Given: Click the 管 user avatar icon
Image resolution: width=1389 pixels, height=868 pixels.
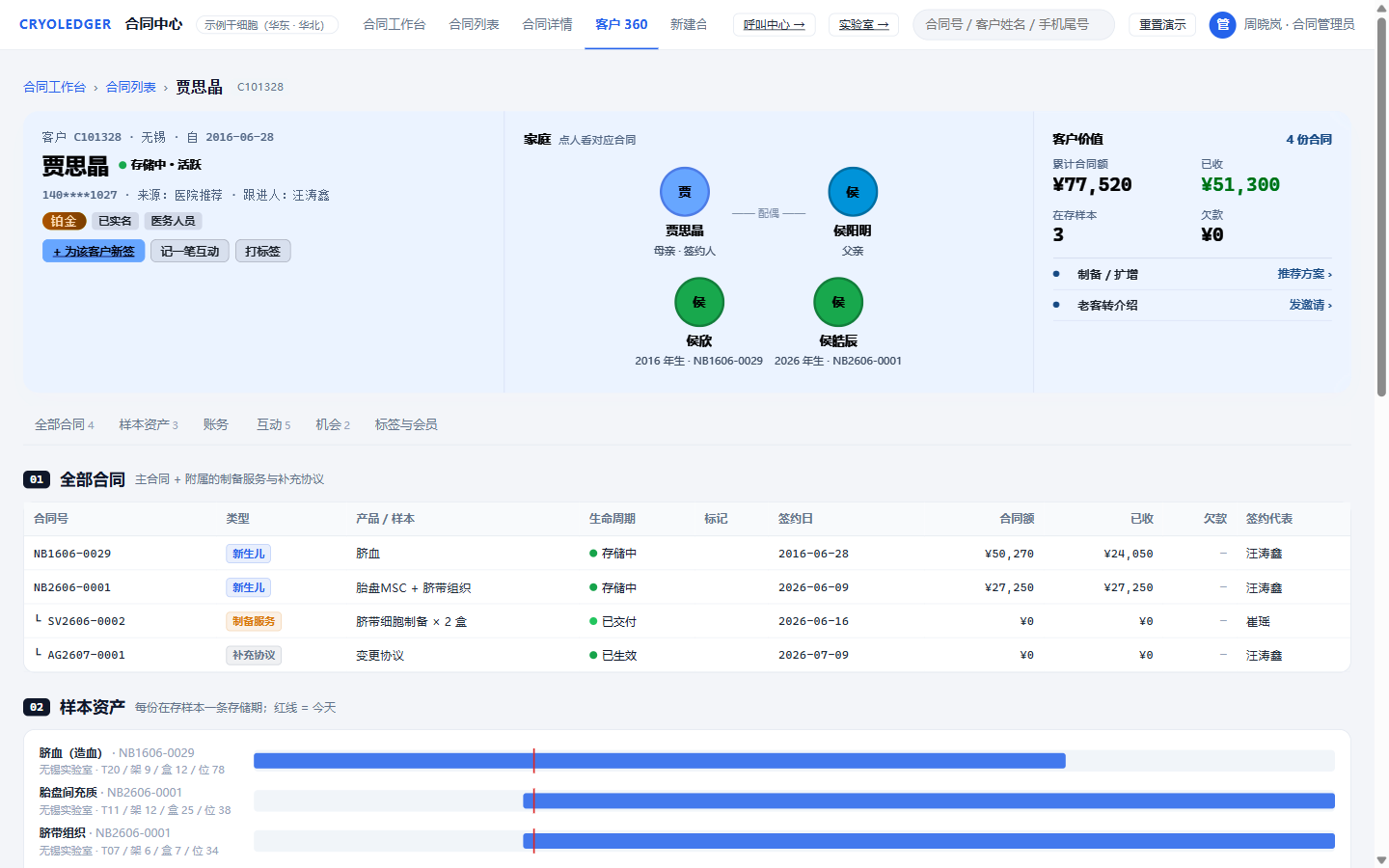Looking at the screenshot, I should (1222, 25).
